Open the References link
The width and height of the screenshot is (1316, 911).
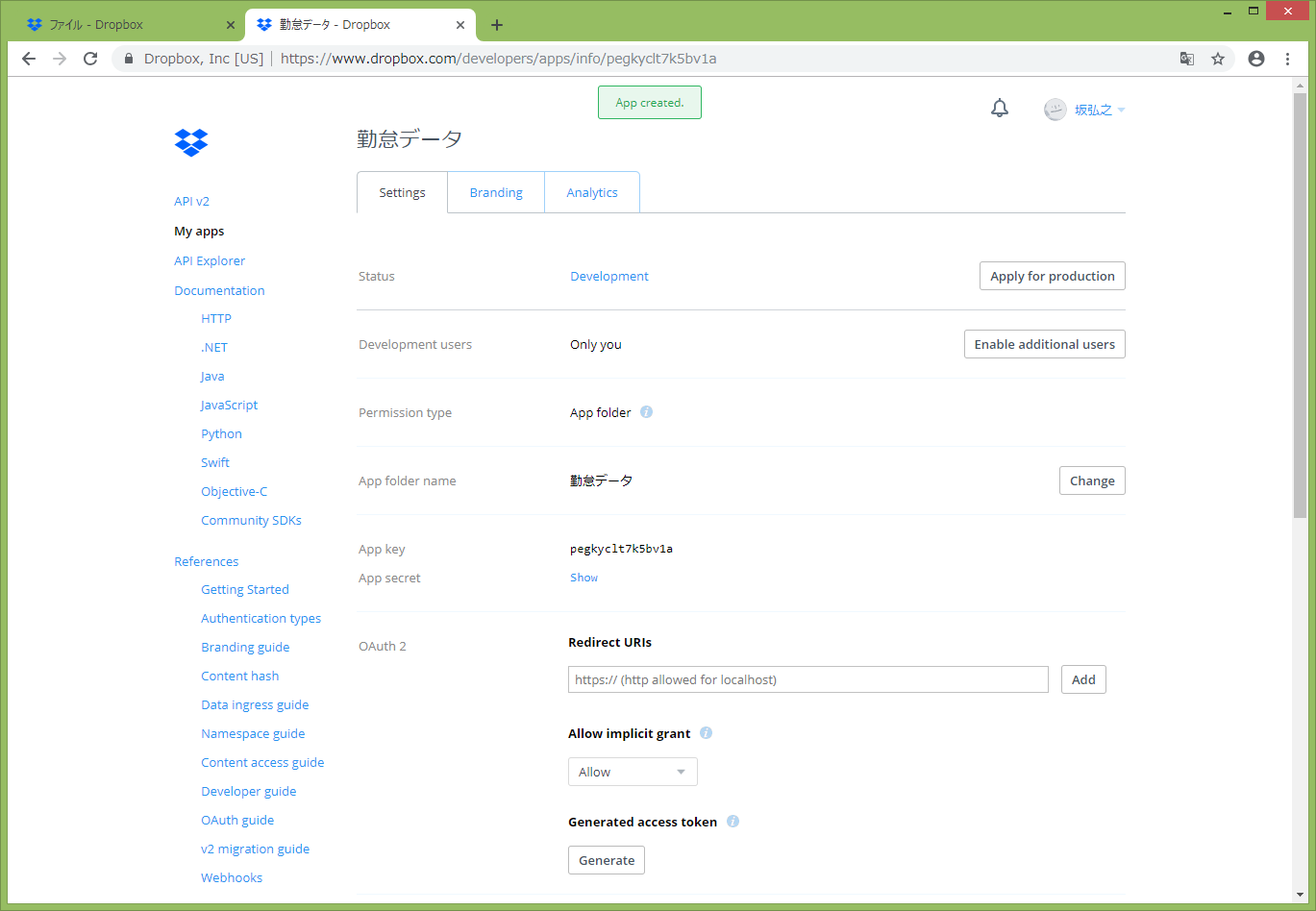pos(206,561)
